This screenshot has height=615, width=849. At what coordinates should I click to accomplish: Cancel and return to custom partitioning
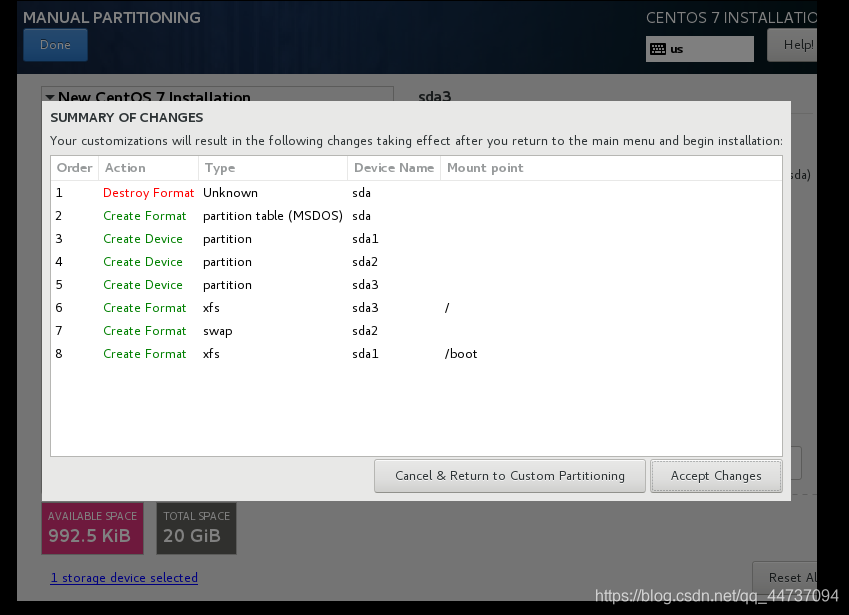click(x=510, y=476)
